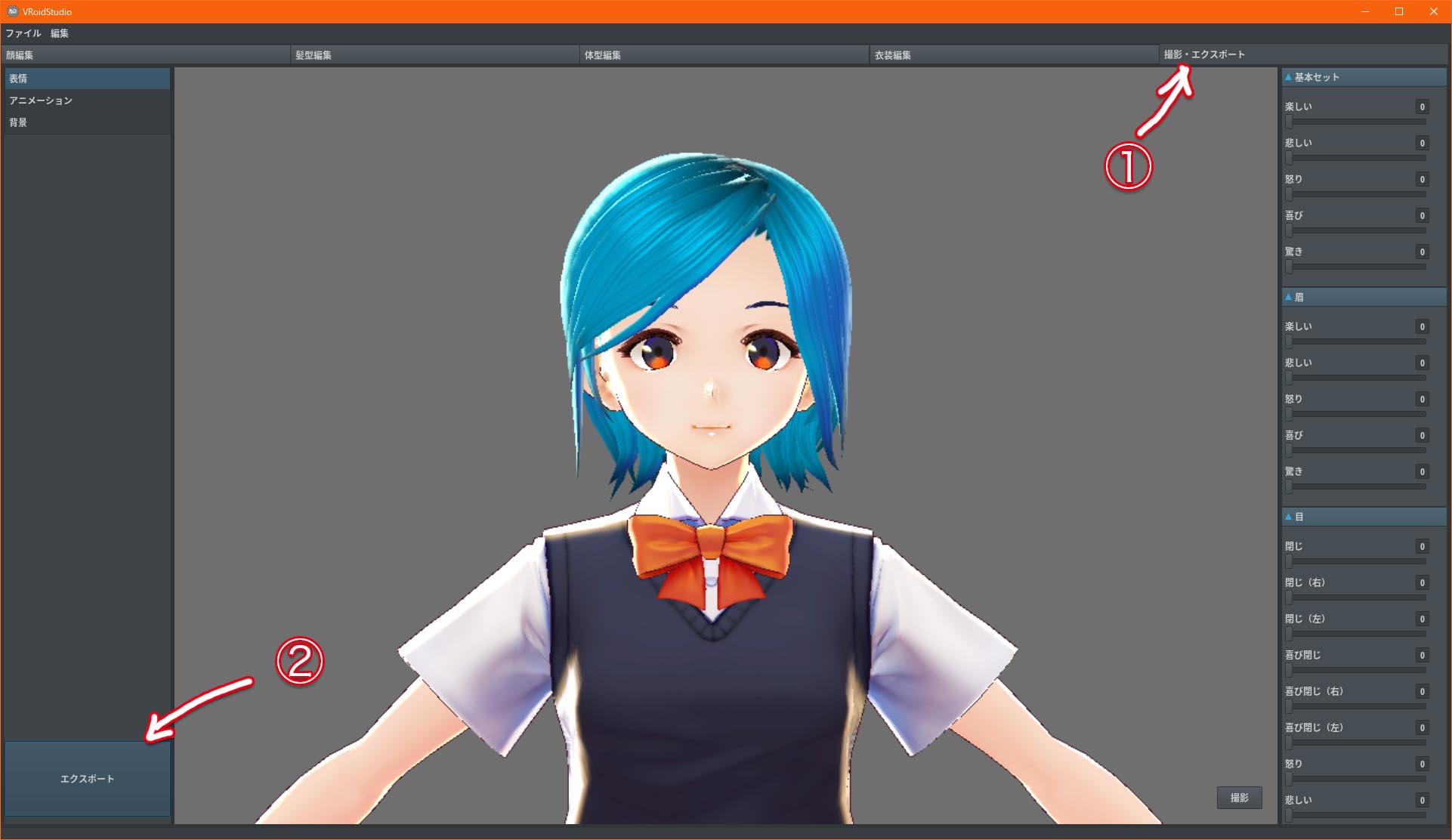Open the 髪型編集 tab

click(x=316, y=54)
